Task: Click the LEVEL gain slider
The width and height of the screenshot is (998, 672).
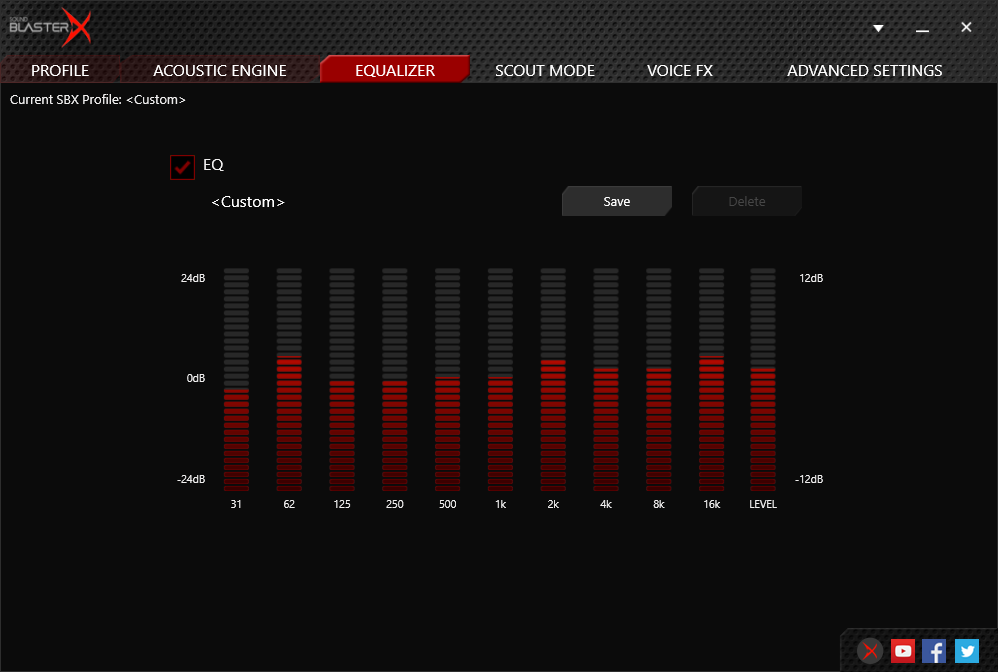Action: tap(763, 380)
